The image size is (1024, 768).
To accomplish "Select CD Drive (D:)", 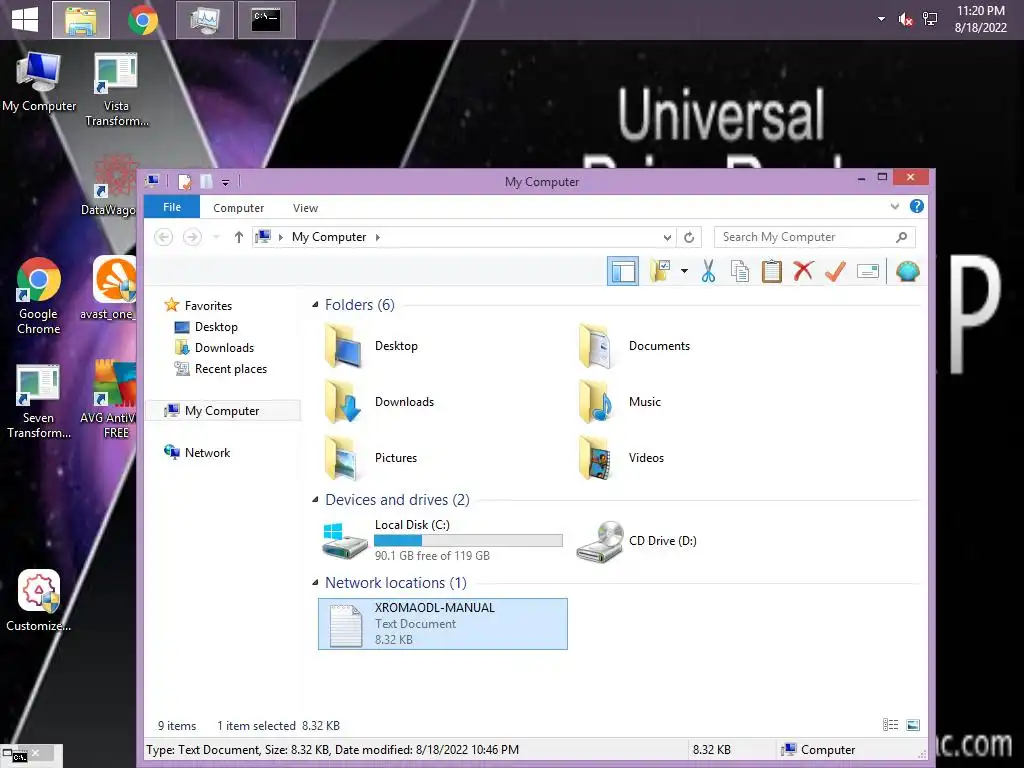I will [637, 541].
